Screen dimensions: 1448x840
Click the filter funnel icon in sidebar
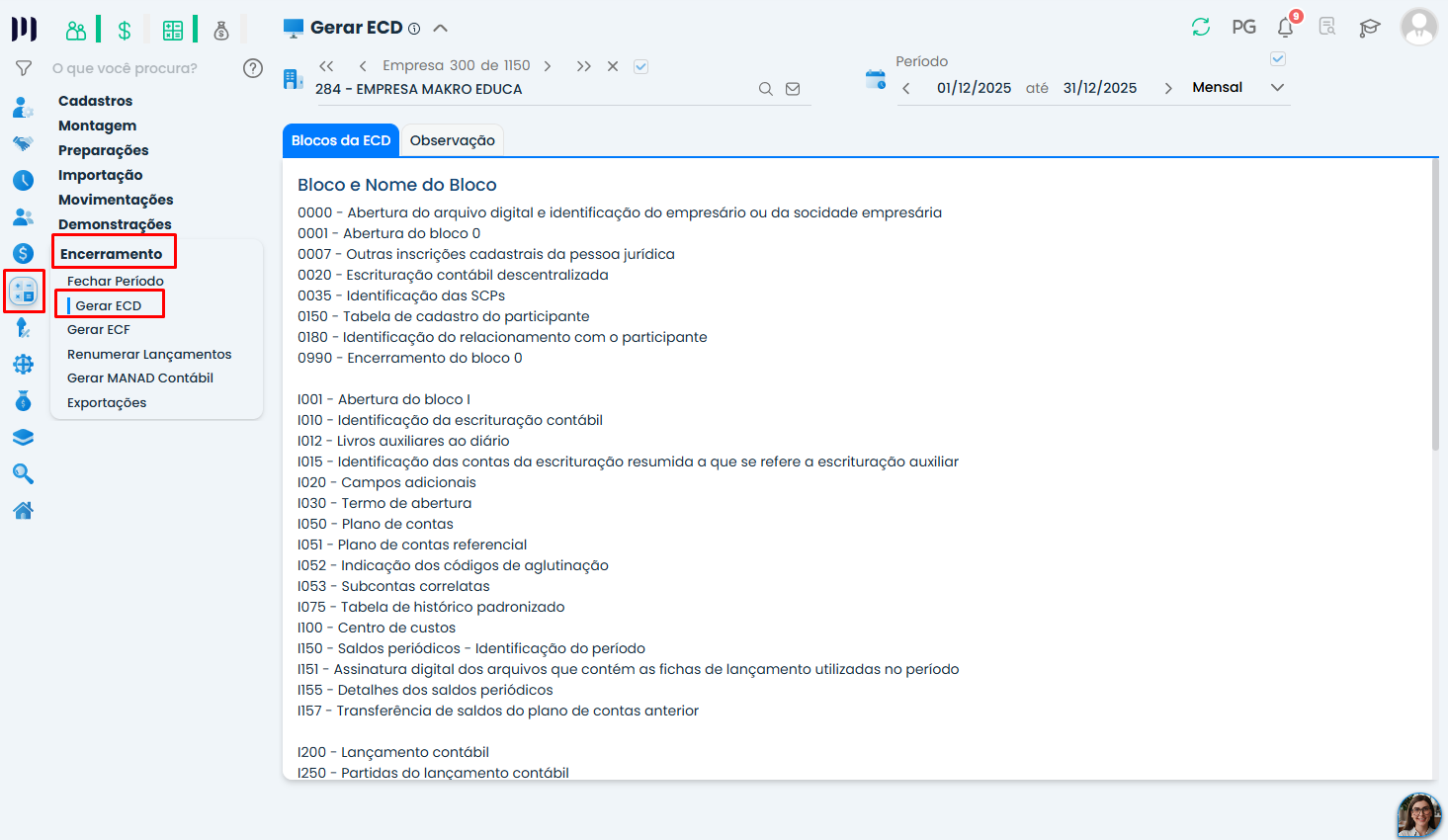[24, 68]
